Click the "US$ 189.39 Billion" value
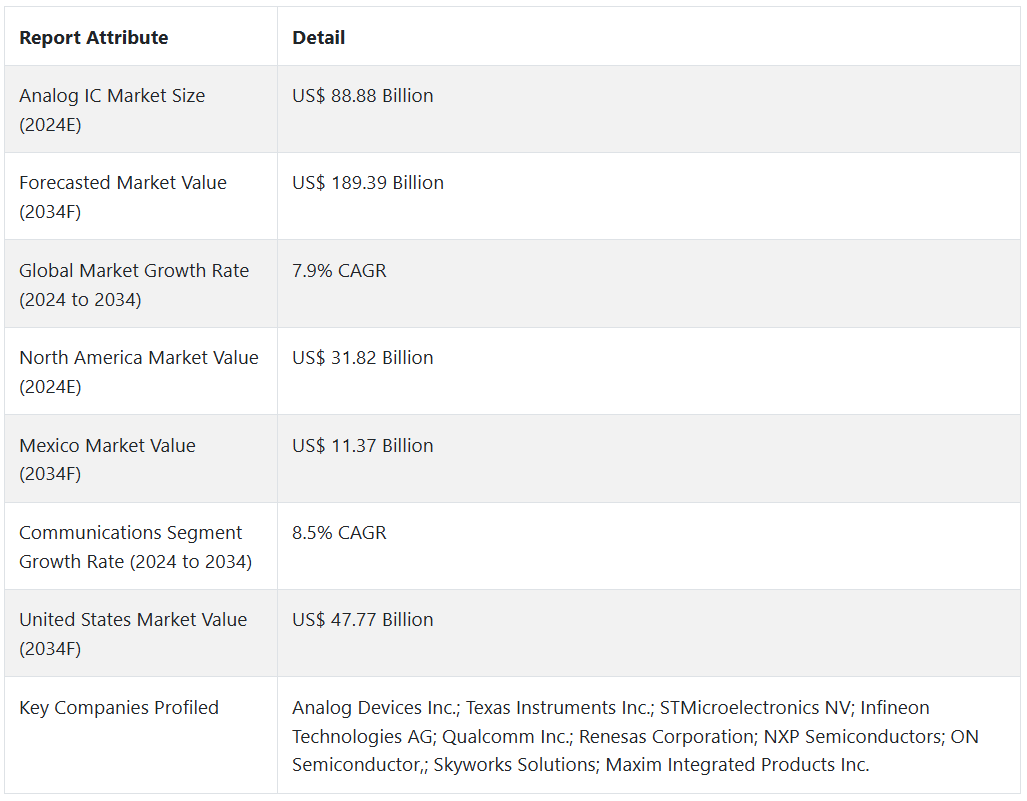This screenshot has width=1027, height=801. click(368, 183)
